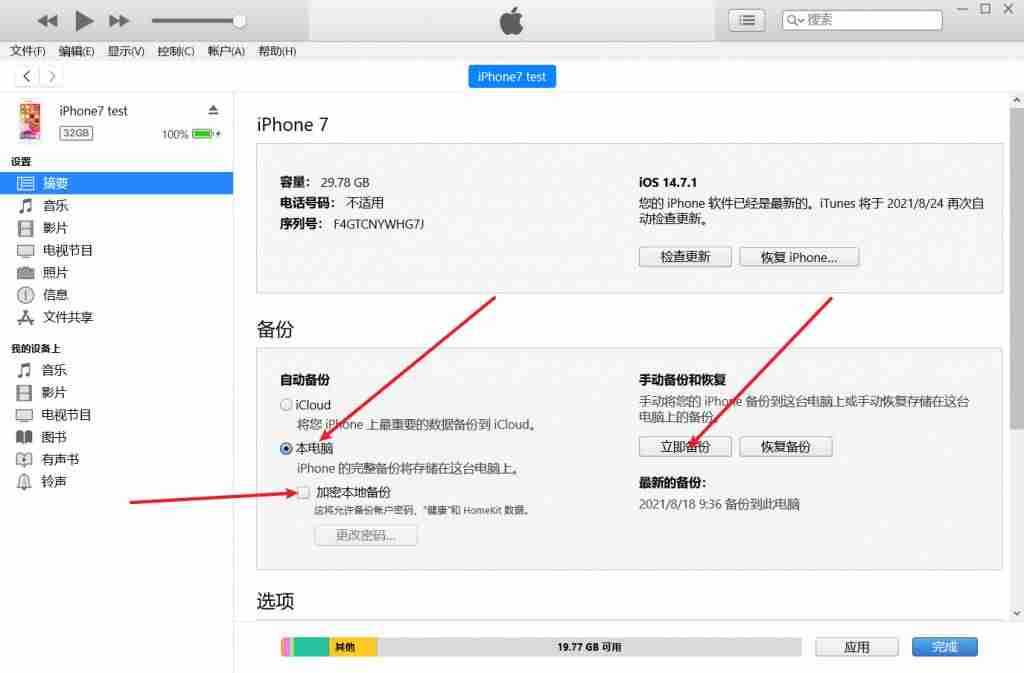Screen dimensions: 1024x673
Task: Click the play button
Action: click(x=84, y=21)
